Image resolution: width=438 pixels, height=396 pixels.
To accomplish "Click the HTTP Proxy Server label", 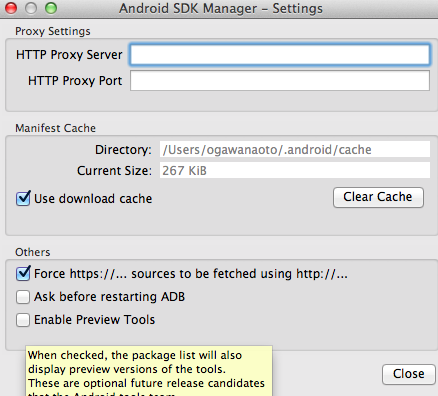I will (x=69, y=55).
